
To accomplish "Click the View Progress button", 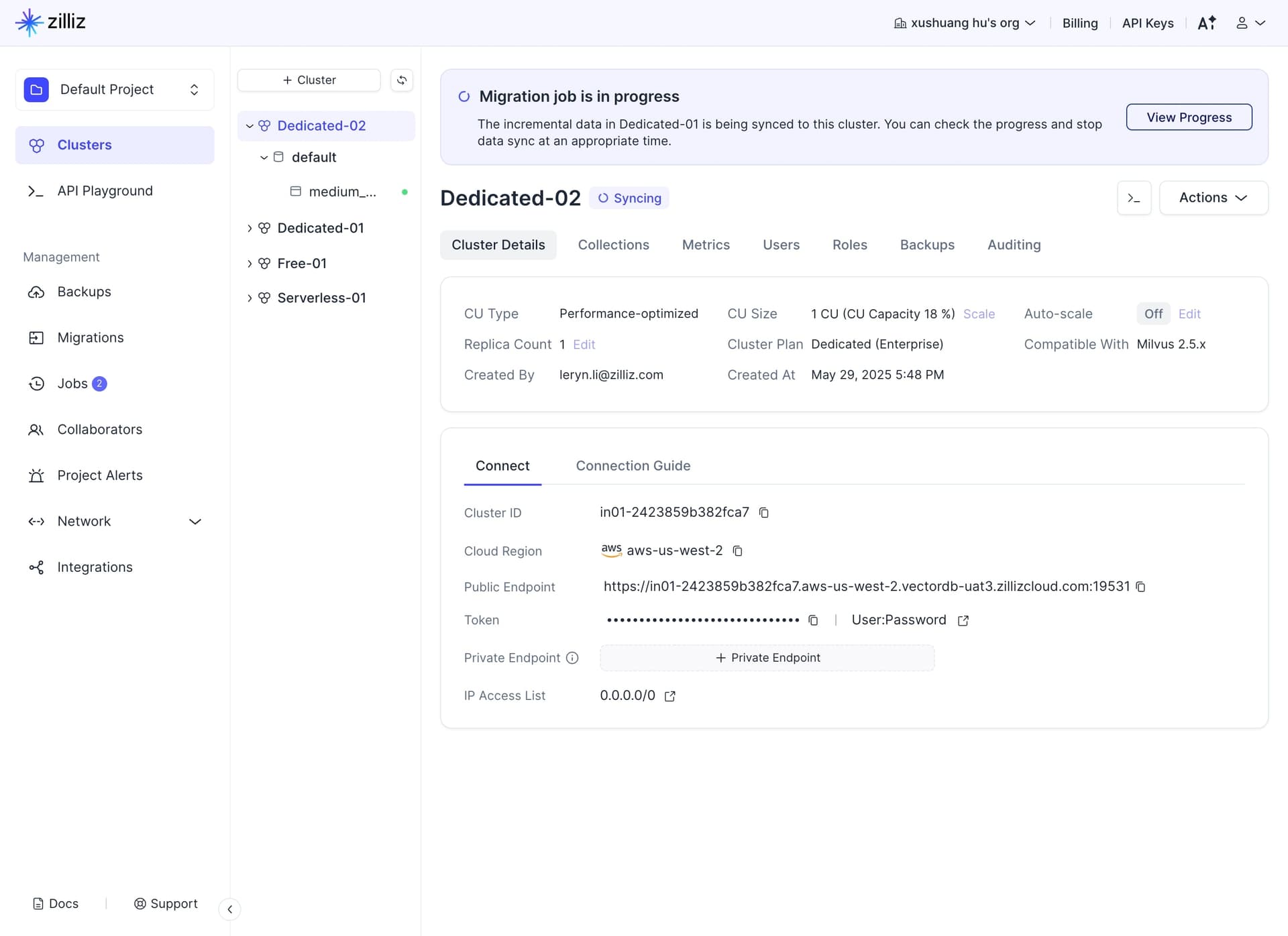I will [x=1189, y=117].
